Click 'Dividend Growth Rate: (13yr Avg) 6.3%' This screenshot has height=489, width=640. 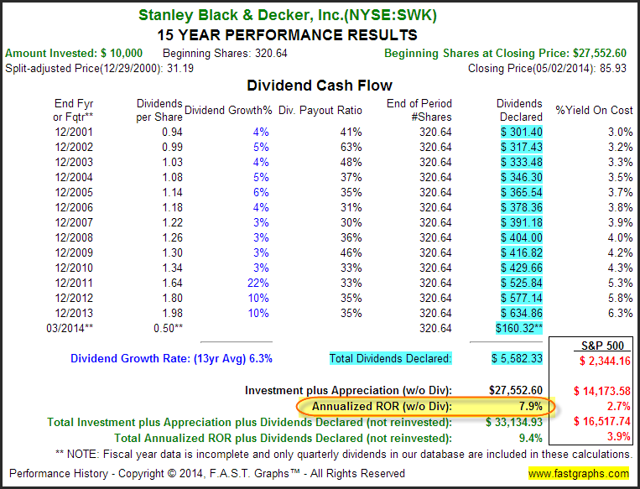coord(171,358)
